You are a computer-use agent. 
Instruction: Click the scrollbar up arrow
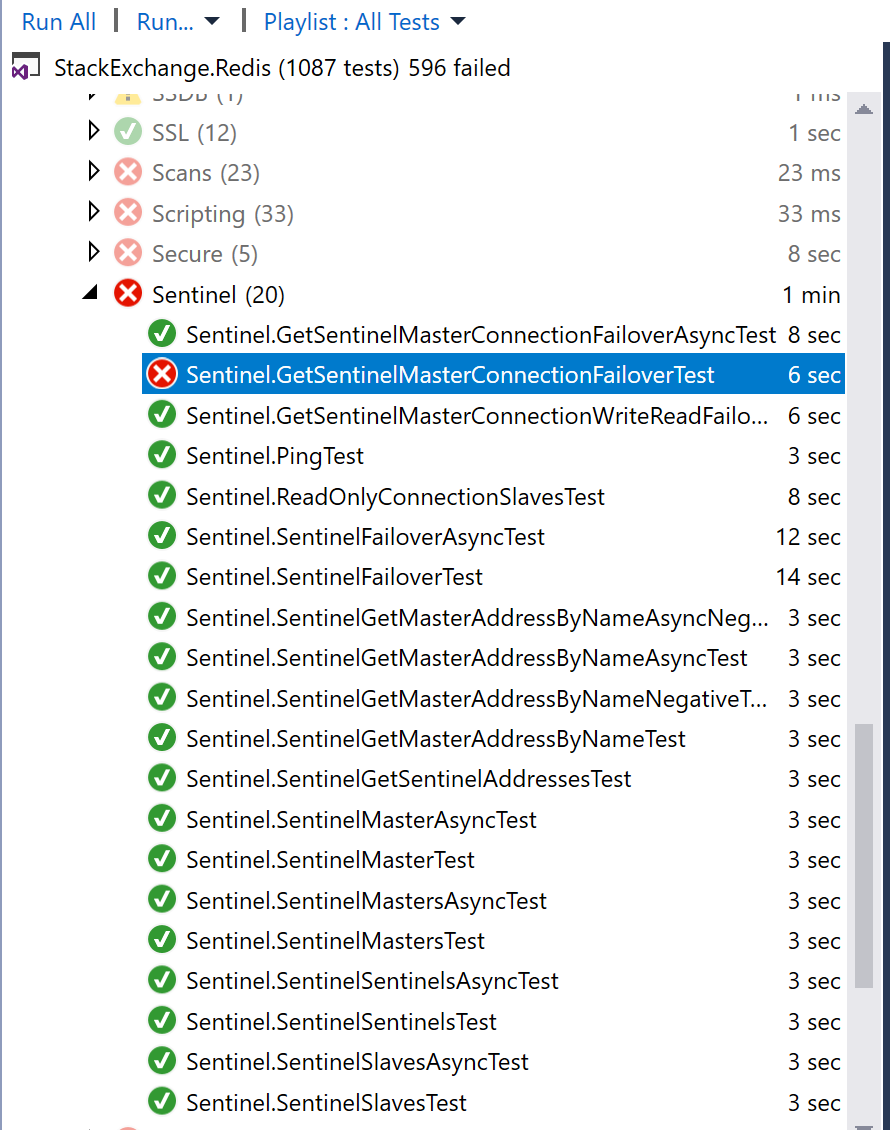[863, 110]
